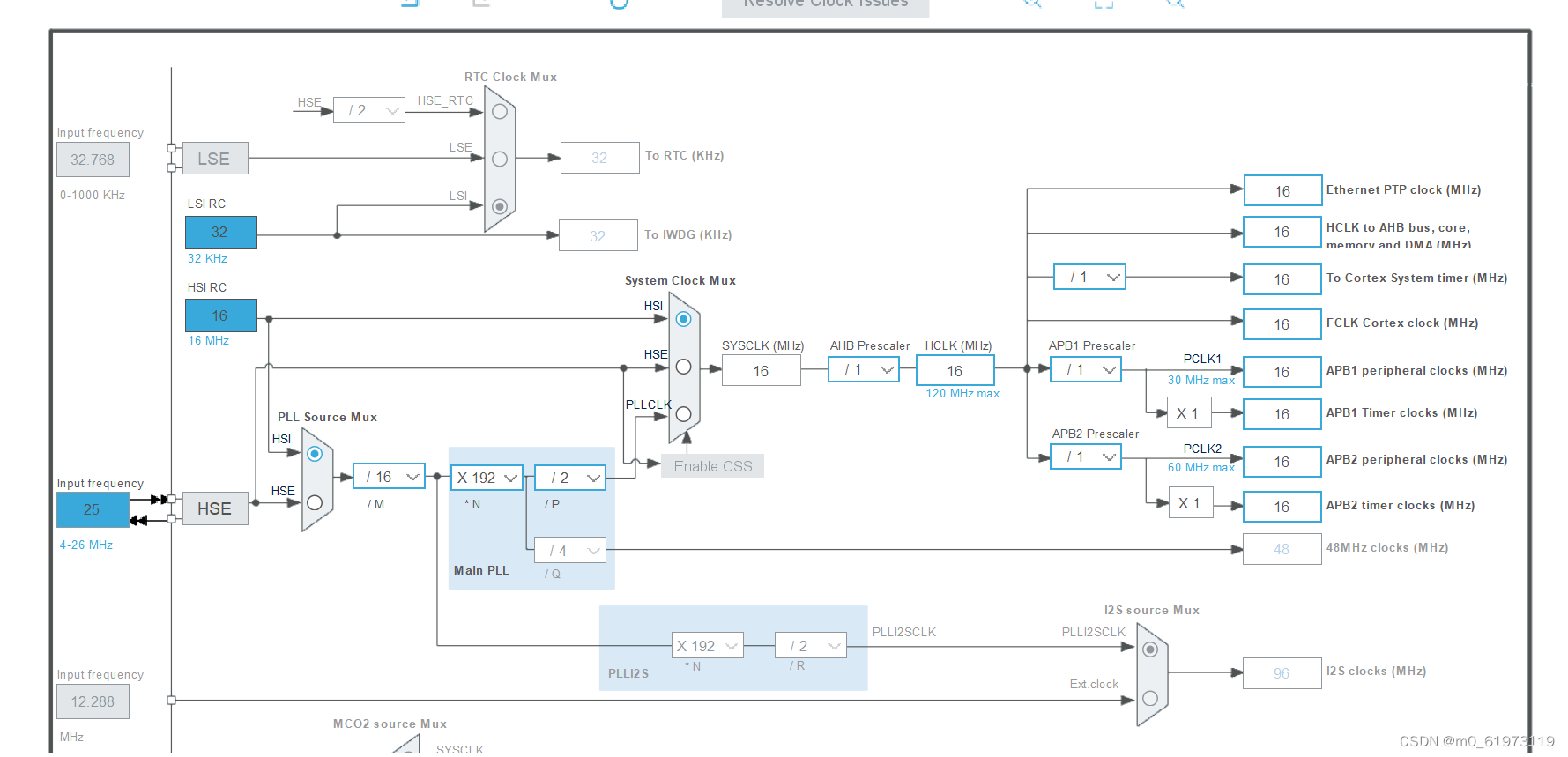Click the APB2 peripheral clocks value box
This screenshot has width=1568, height=757.
(x=1282, y=462)
